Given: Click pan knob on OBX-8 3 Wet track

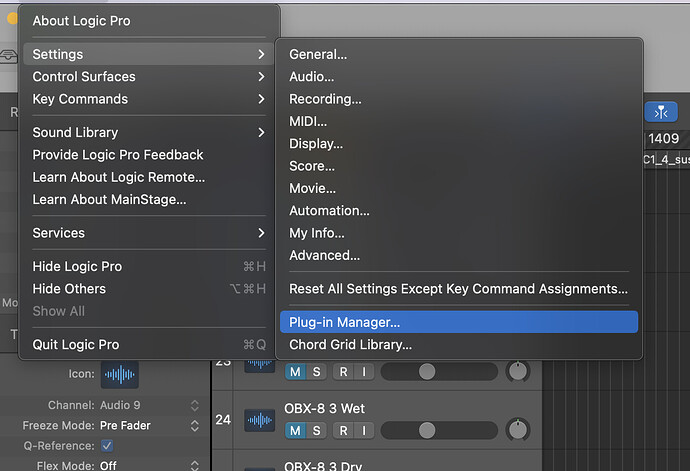Looking at the screenshot, I should click(x=518, y=430).
